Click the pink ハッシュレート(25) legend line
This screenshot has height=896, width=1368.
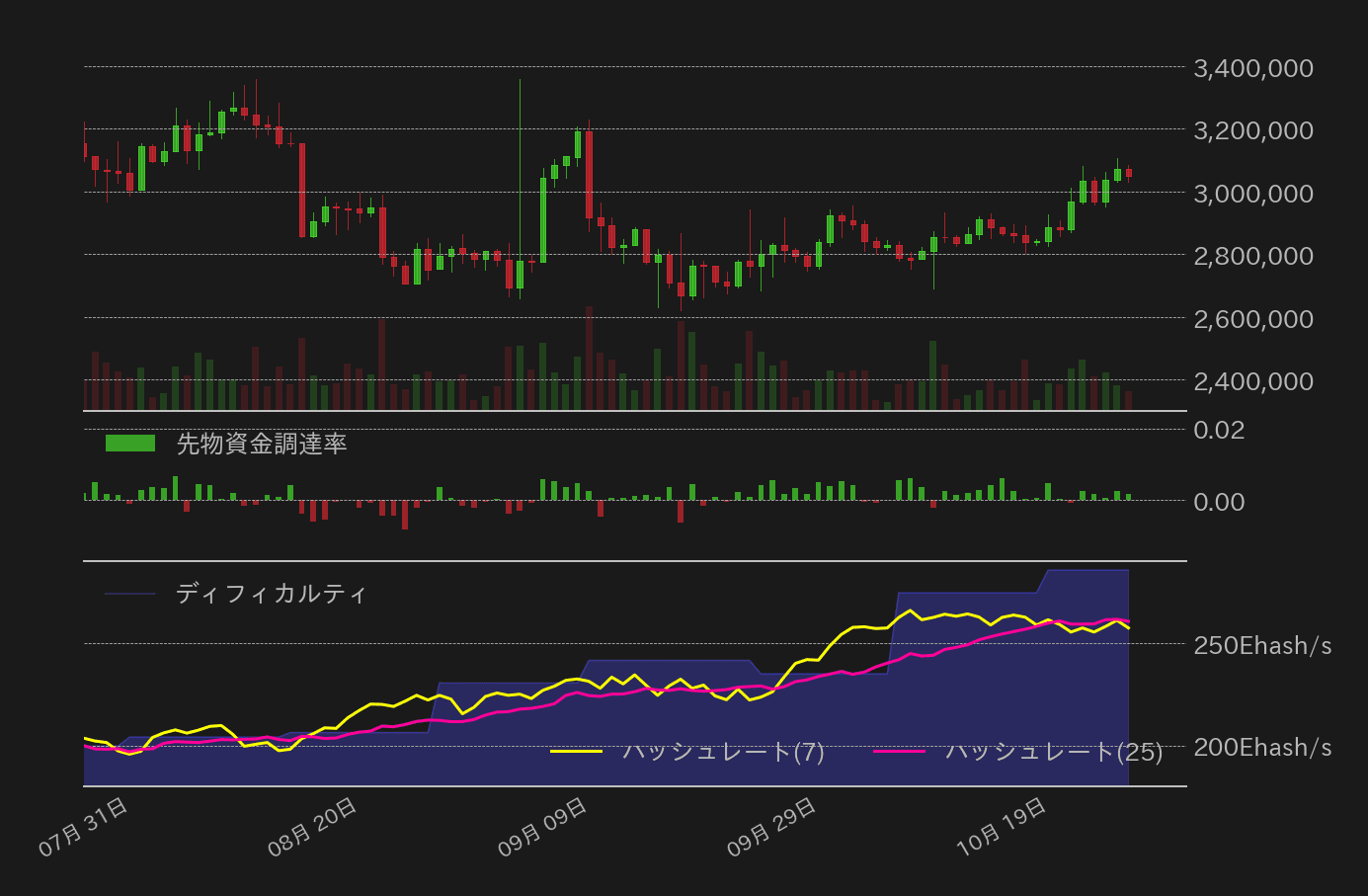(x=904, y=751)
